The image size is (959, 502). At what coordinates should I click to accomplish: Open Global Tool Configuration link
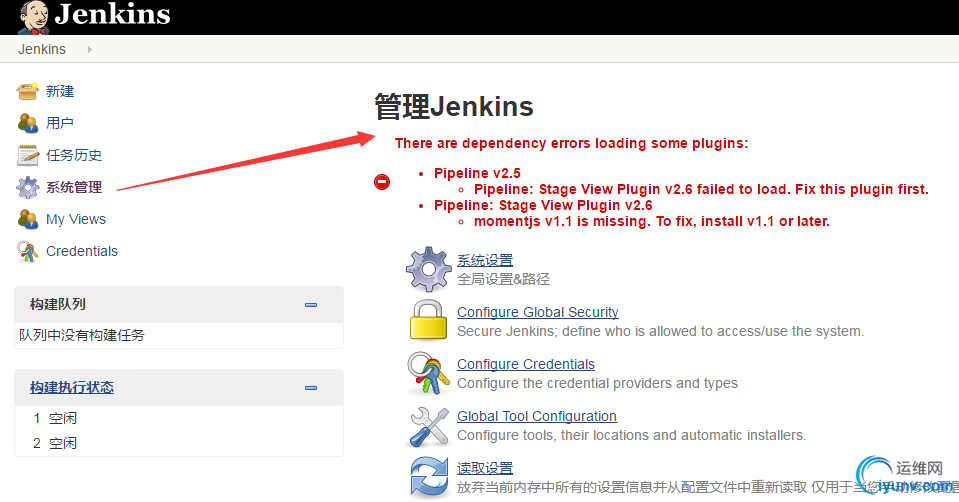[x=537, y=416]
